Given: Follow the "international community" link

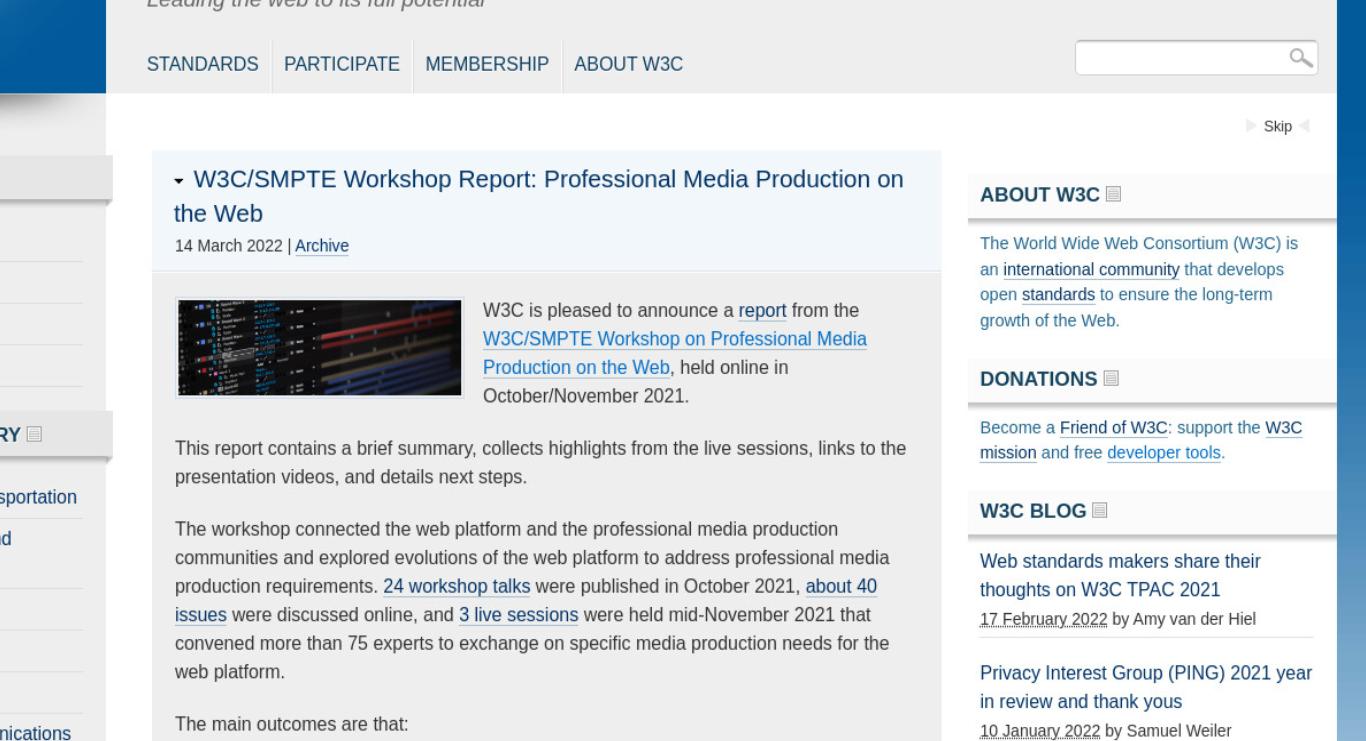Looking at the screenshot, I should point(1092,270).
